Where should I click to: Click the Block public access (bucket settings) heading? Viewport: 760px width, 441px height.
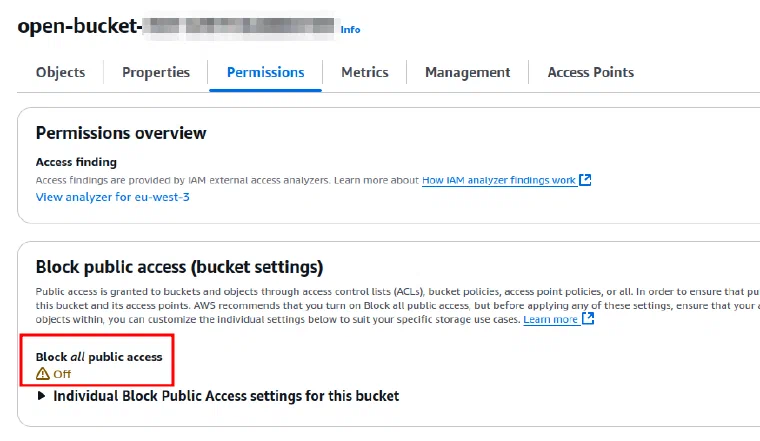[x=179, y=267]
